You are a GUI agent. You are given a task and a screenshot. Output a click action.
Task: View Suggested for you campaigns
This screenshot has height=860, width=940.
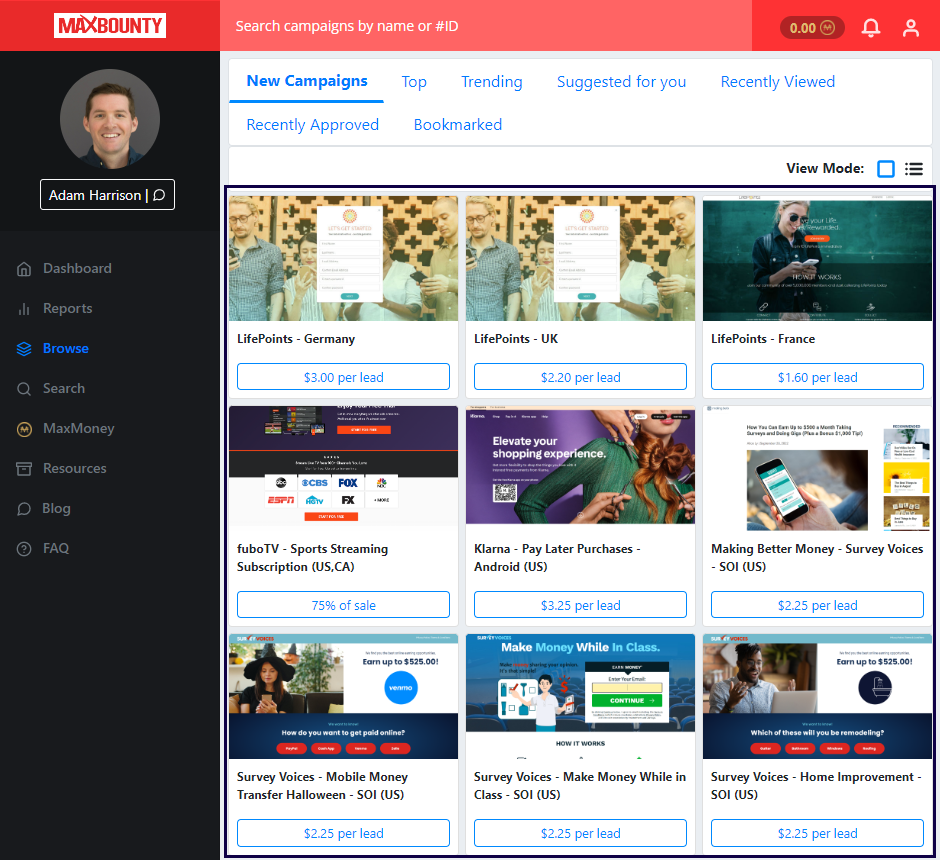621,82
